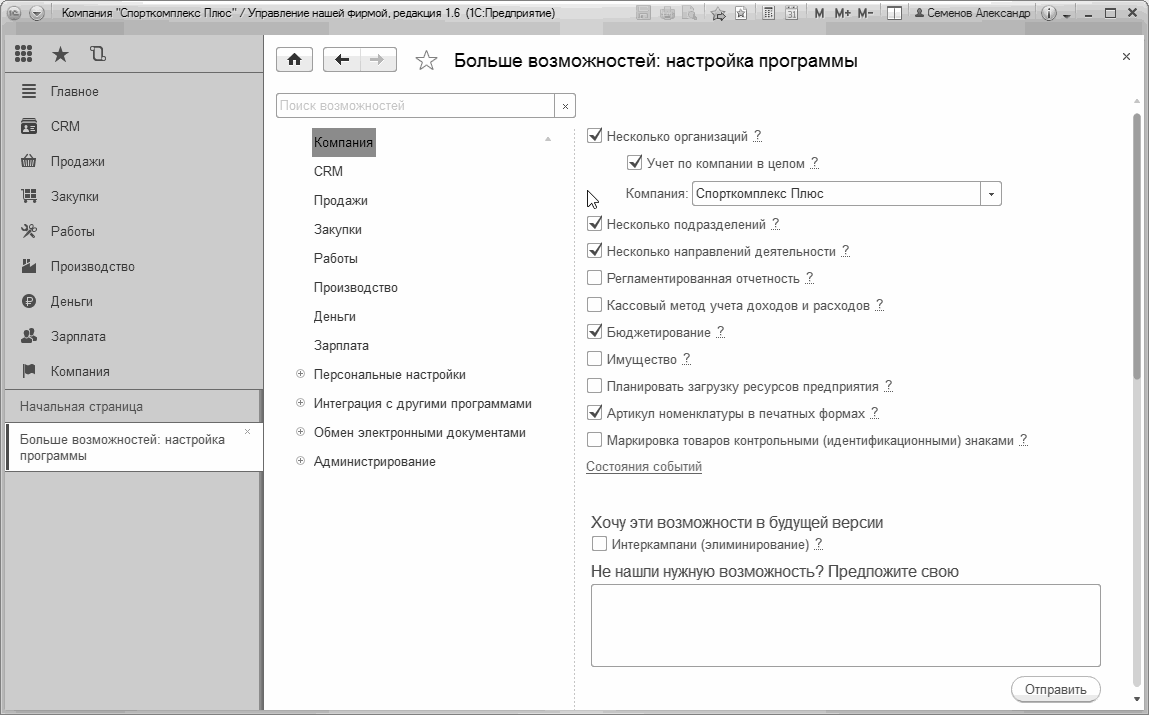
Task: Open the sections grid menu icon
Action: [23, 53]
